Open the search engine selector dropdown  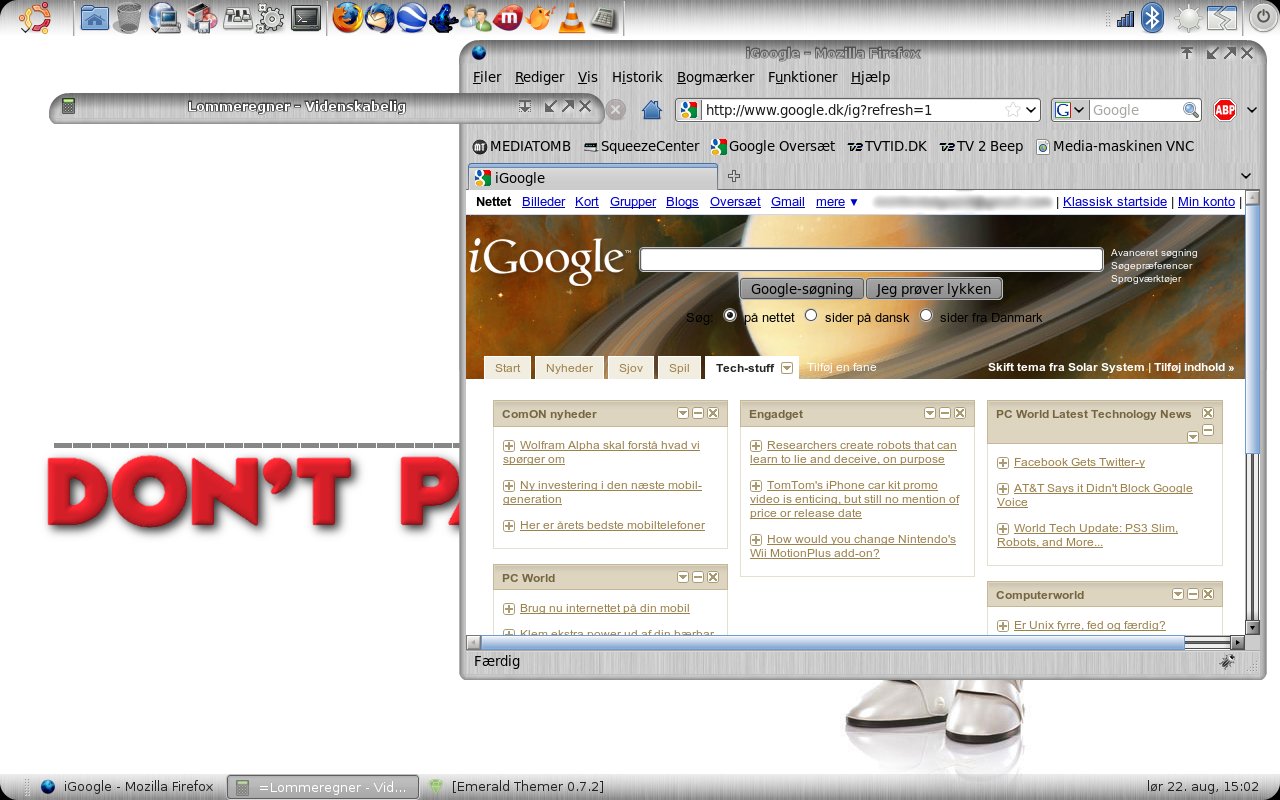pos(1069,110)
